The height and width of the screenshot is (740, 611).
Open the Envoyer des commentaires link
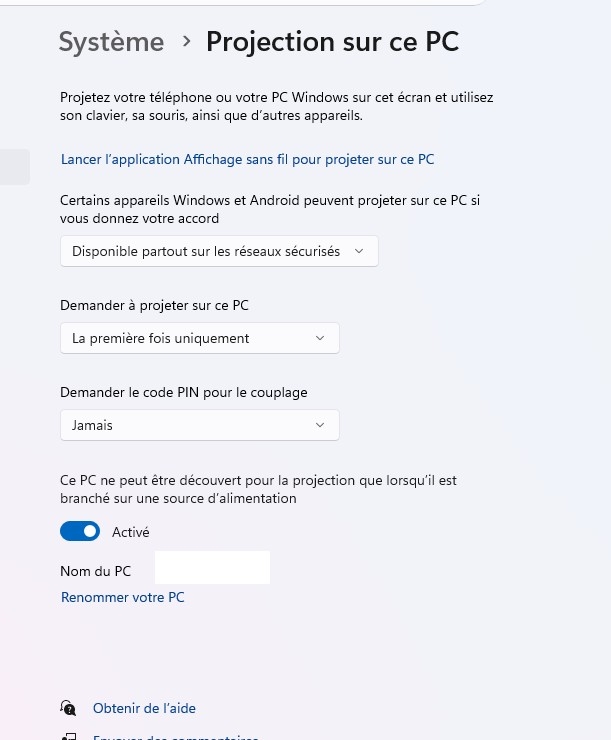click(176, 738)
